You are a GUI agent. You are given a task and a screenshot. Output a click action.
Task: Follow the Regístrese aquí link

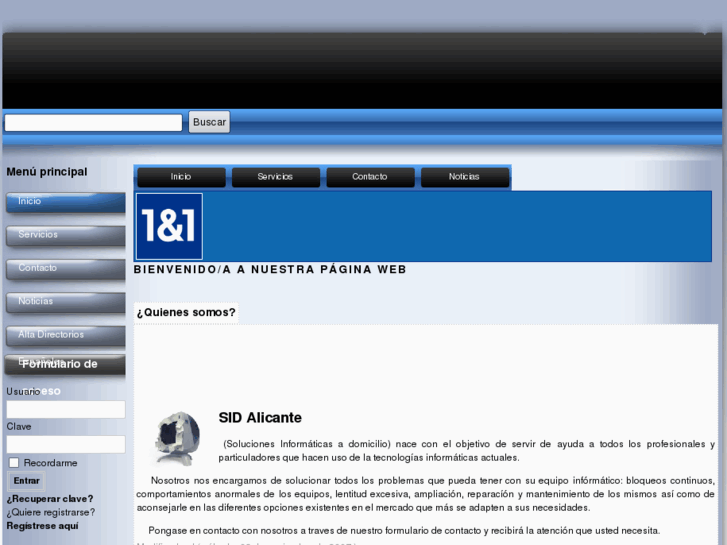click(42, 526)
